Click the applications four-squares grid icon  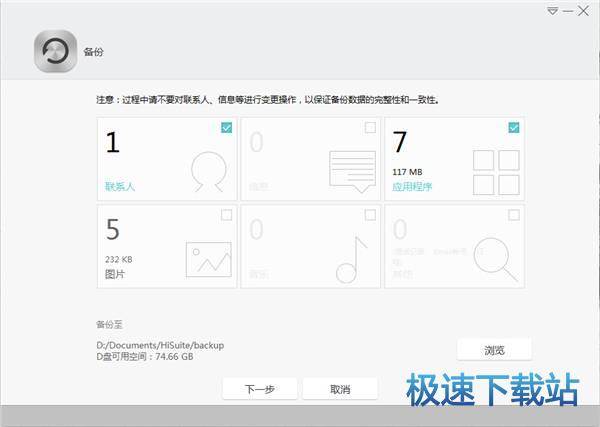pyautogui.click(x=496, y=173)
